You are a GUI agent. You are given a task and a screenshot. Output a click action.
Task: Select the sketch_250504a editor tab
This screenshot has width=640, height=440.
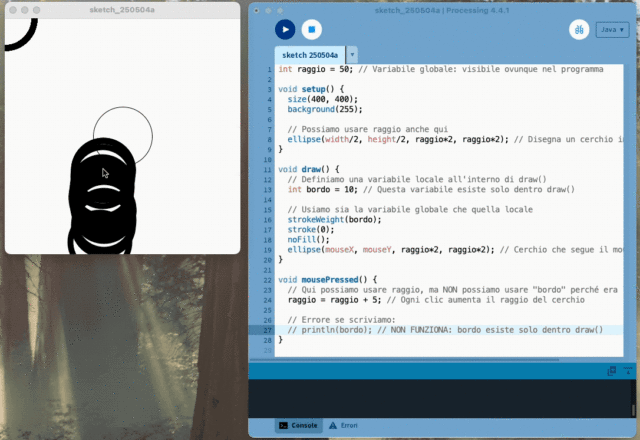[309, 55]
